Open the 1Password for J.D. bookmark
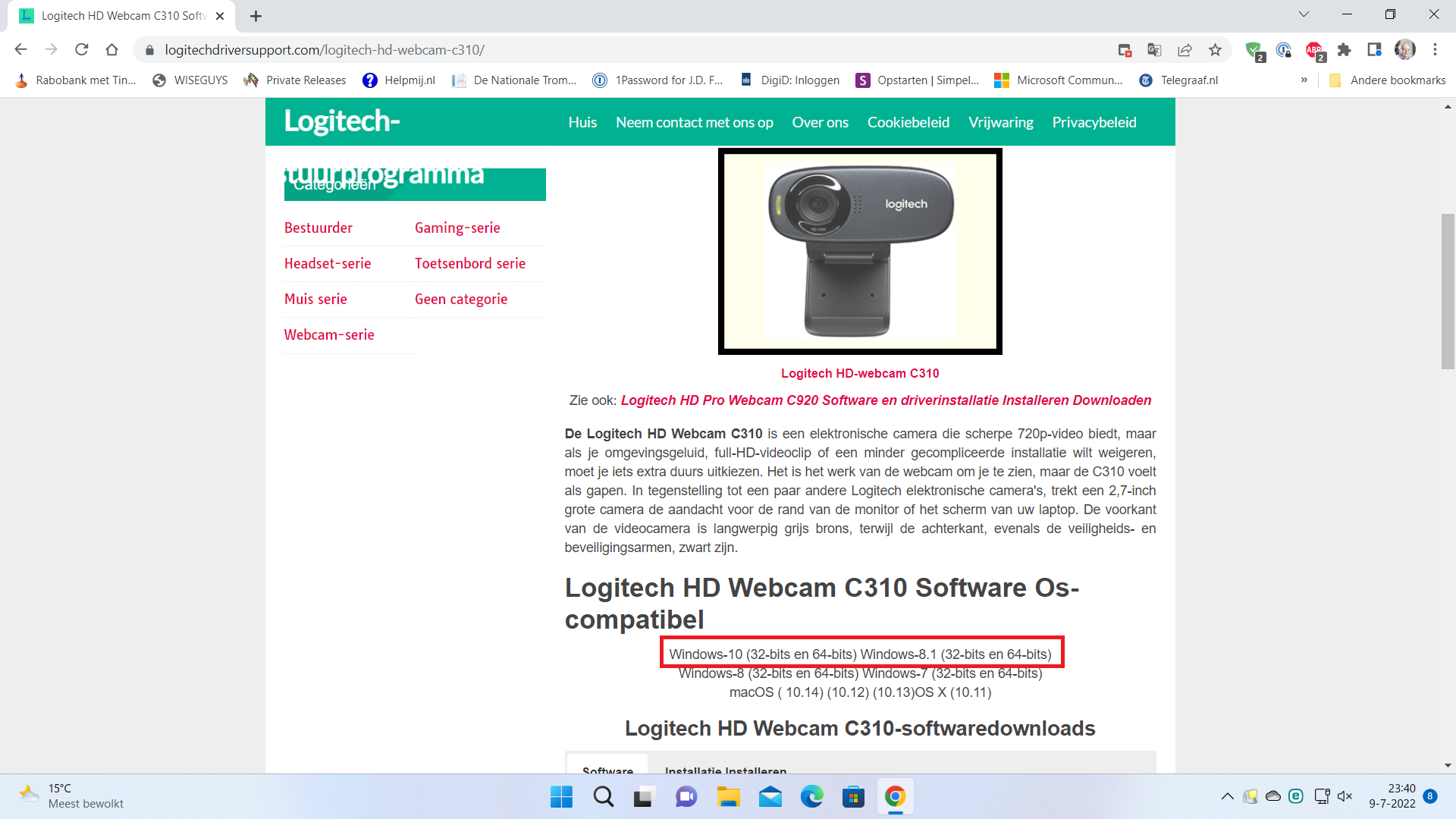Screen dimensions: 1456x819 point(658,80)
